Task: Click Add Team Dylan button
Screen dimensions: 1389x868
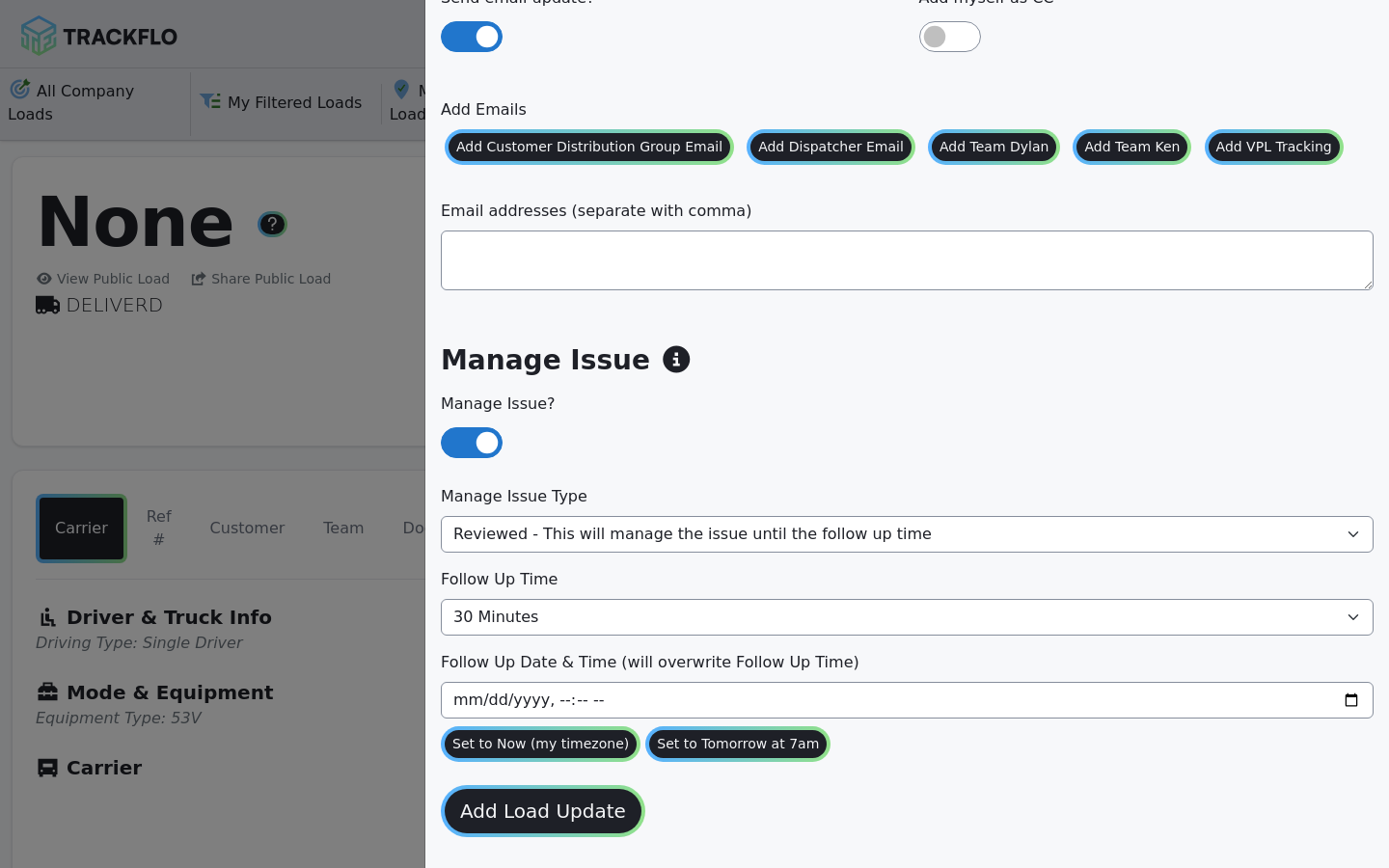Action: pyautogui.click(x=994, y=147)
